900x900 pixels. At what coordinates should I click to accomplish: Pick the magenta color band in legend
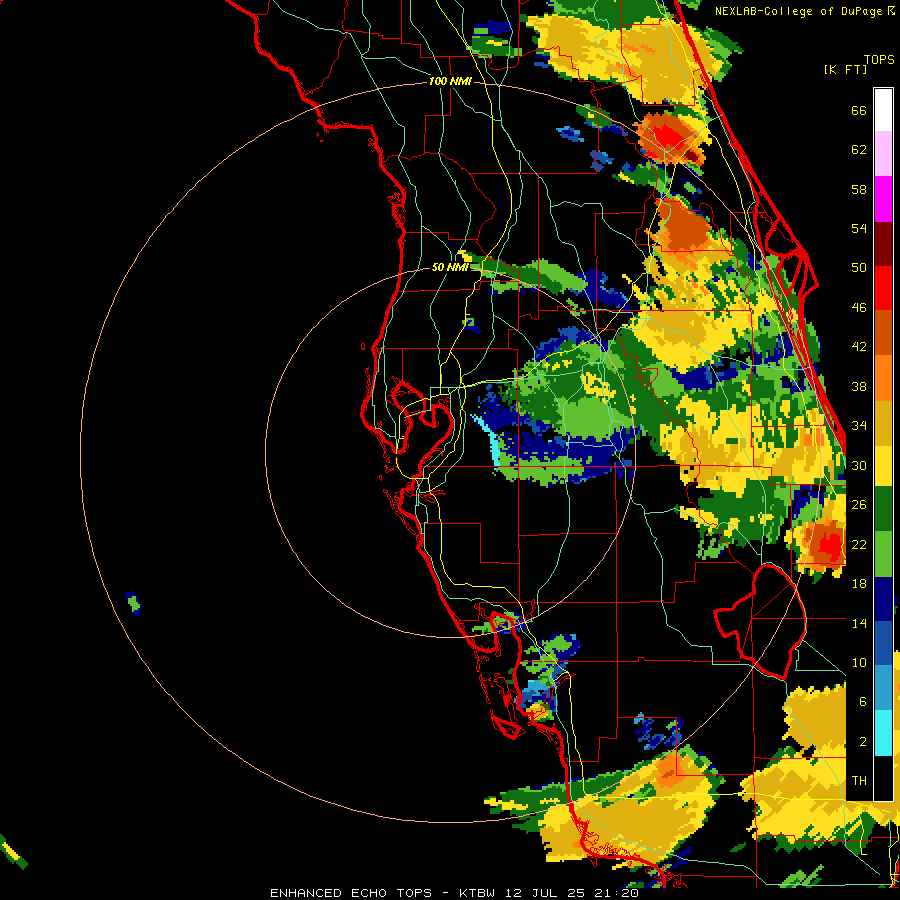883,199
